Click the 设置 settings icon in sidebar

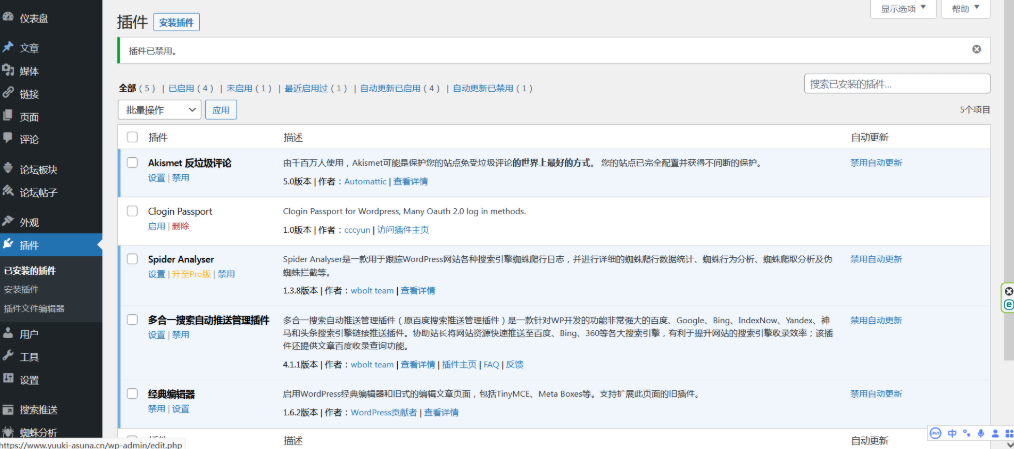coord(8,379)
